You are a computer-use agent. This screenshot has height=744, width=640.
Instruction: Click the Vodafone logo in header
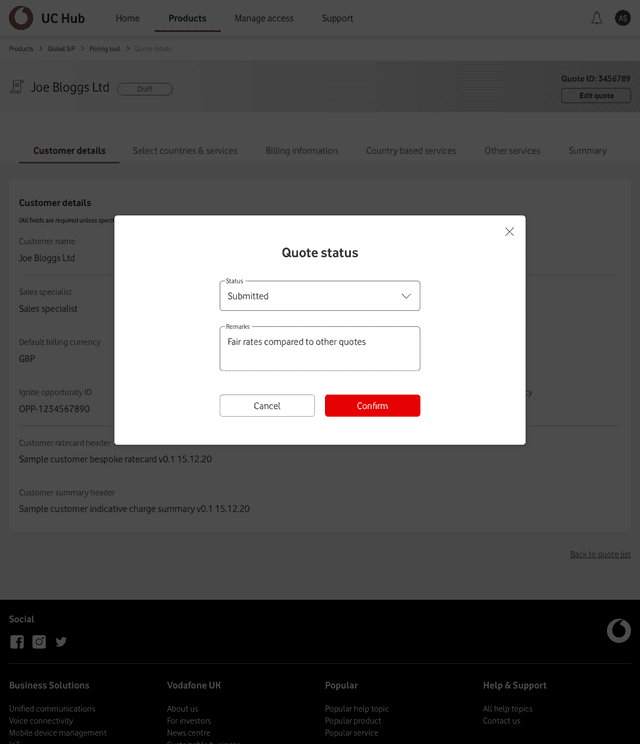pyautogui.click(x=21, y=18)
